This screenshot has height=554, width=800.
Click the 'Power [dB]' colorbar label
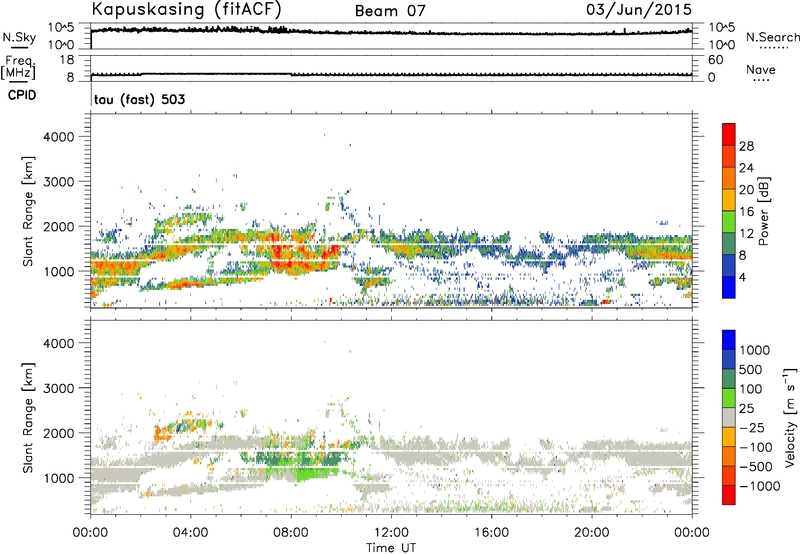tap(763, 211)
